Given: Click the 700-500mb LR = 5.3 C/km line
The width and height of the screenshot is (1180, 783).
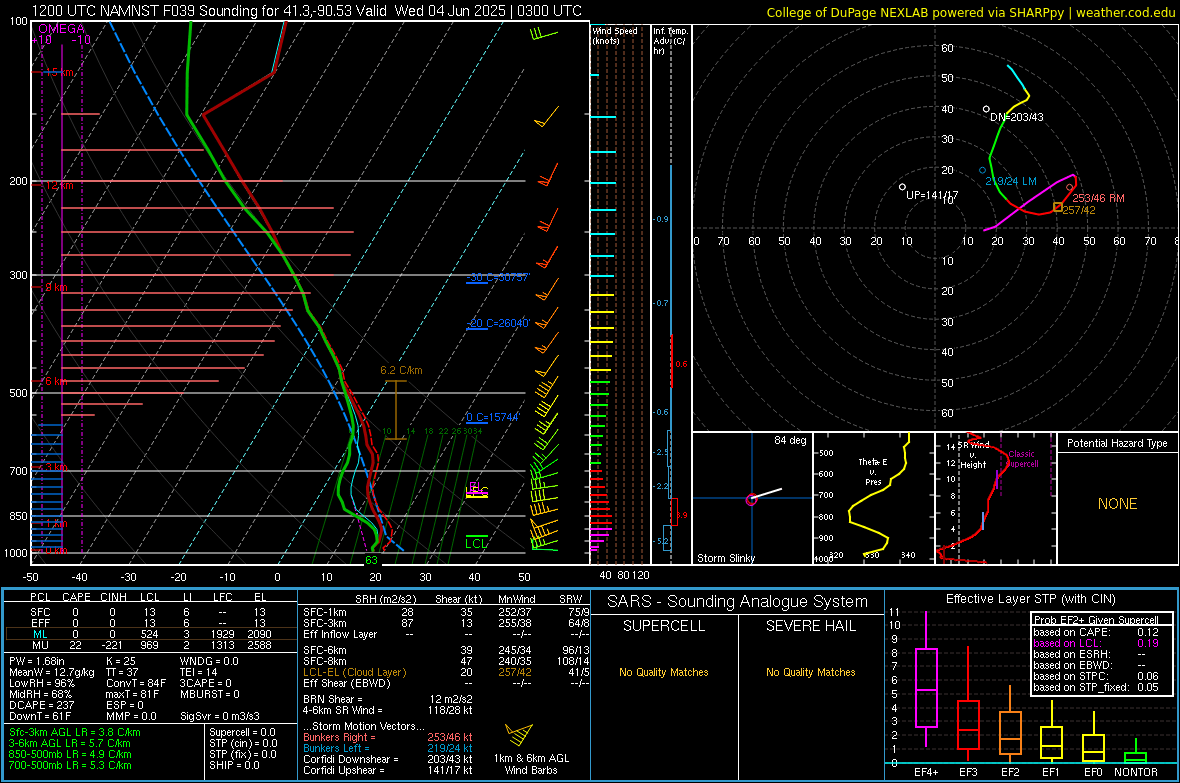Looking at the screenshot, I should point(70,765).
